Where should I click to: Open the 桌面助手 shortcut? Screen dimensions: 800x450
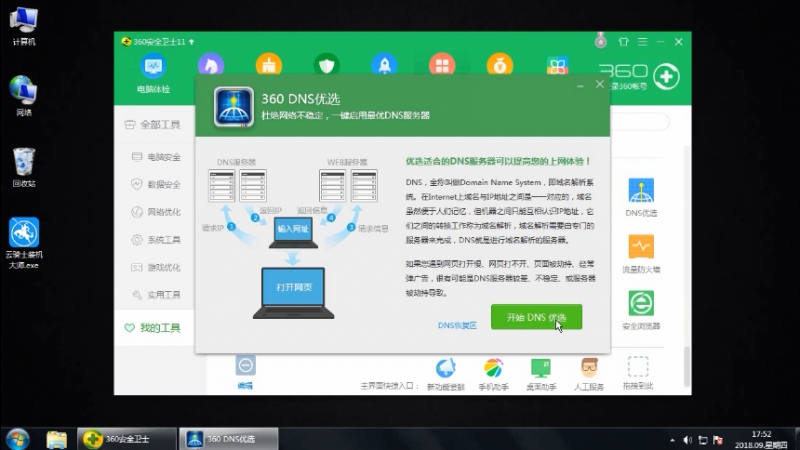click(541, 374)
